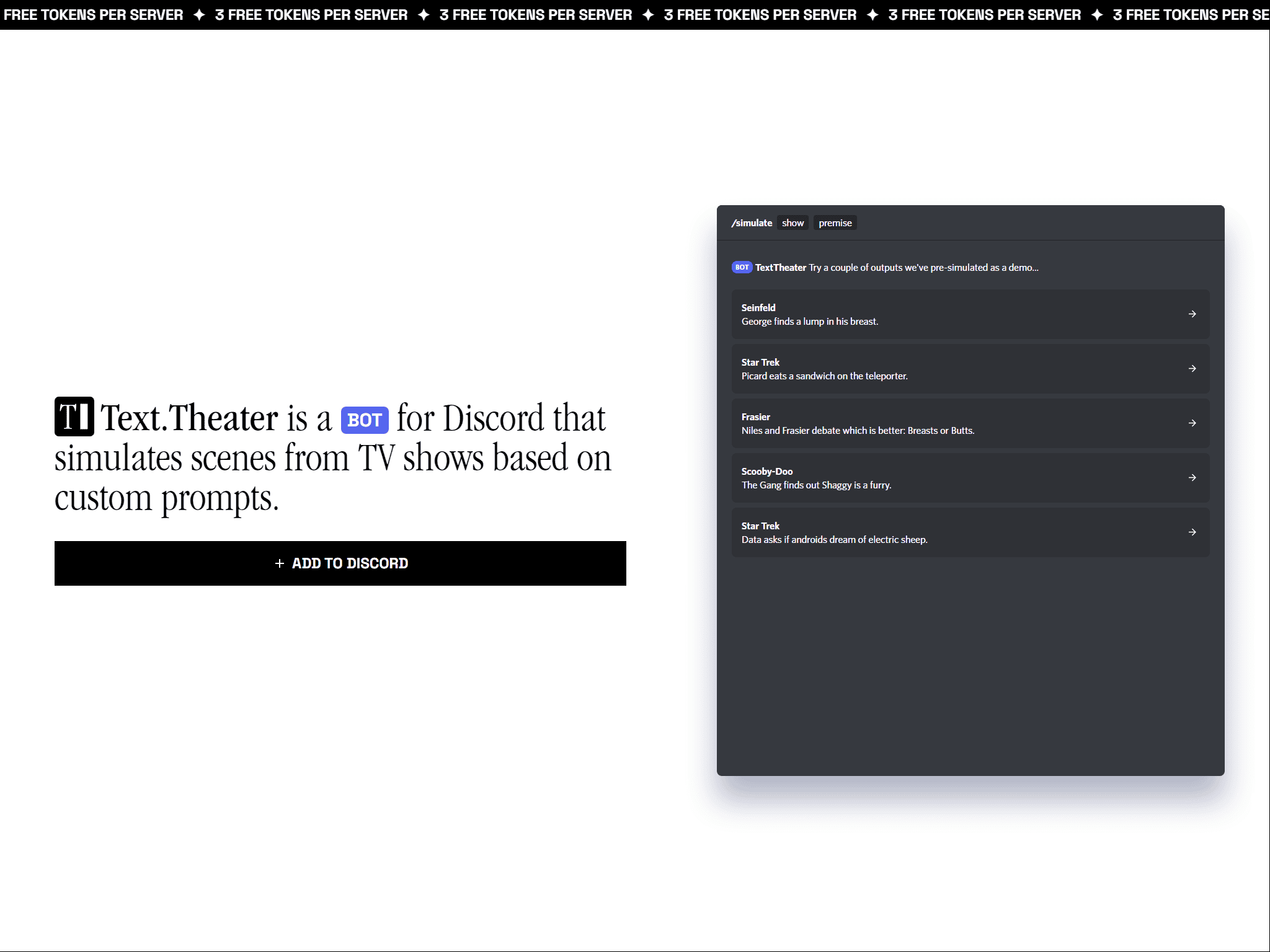This screenshot has width=1270, height=952.
Task: Click the Frasier title text
Action: (x=755, y=416)
